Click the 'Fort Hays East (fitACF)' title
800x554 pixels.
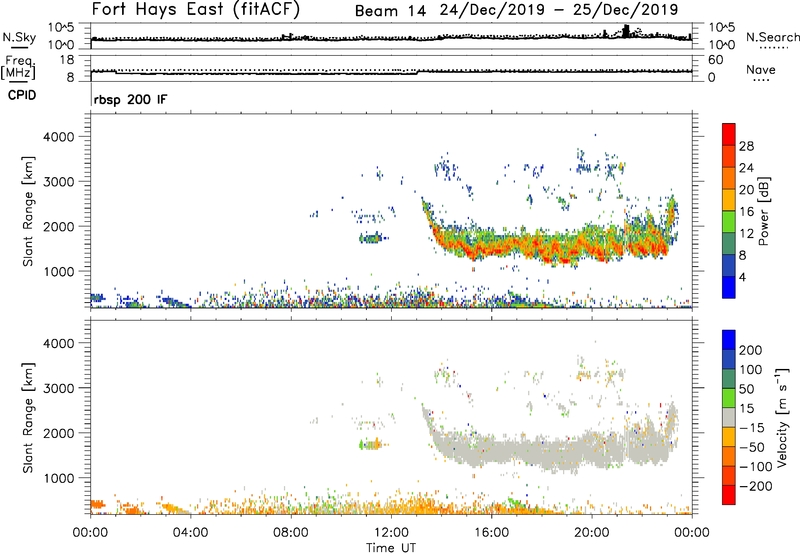[196, 9]
